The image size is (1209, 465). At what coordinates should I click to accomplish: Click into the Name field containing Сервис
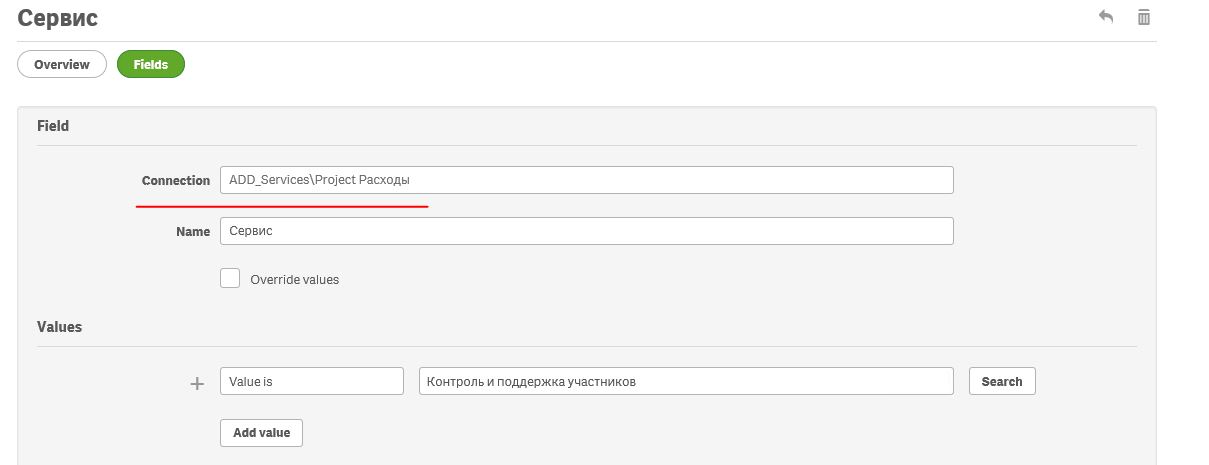pyautogui.click(x=586, y=231)
